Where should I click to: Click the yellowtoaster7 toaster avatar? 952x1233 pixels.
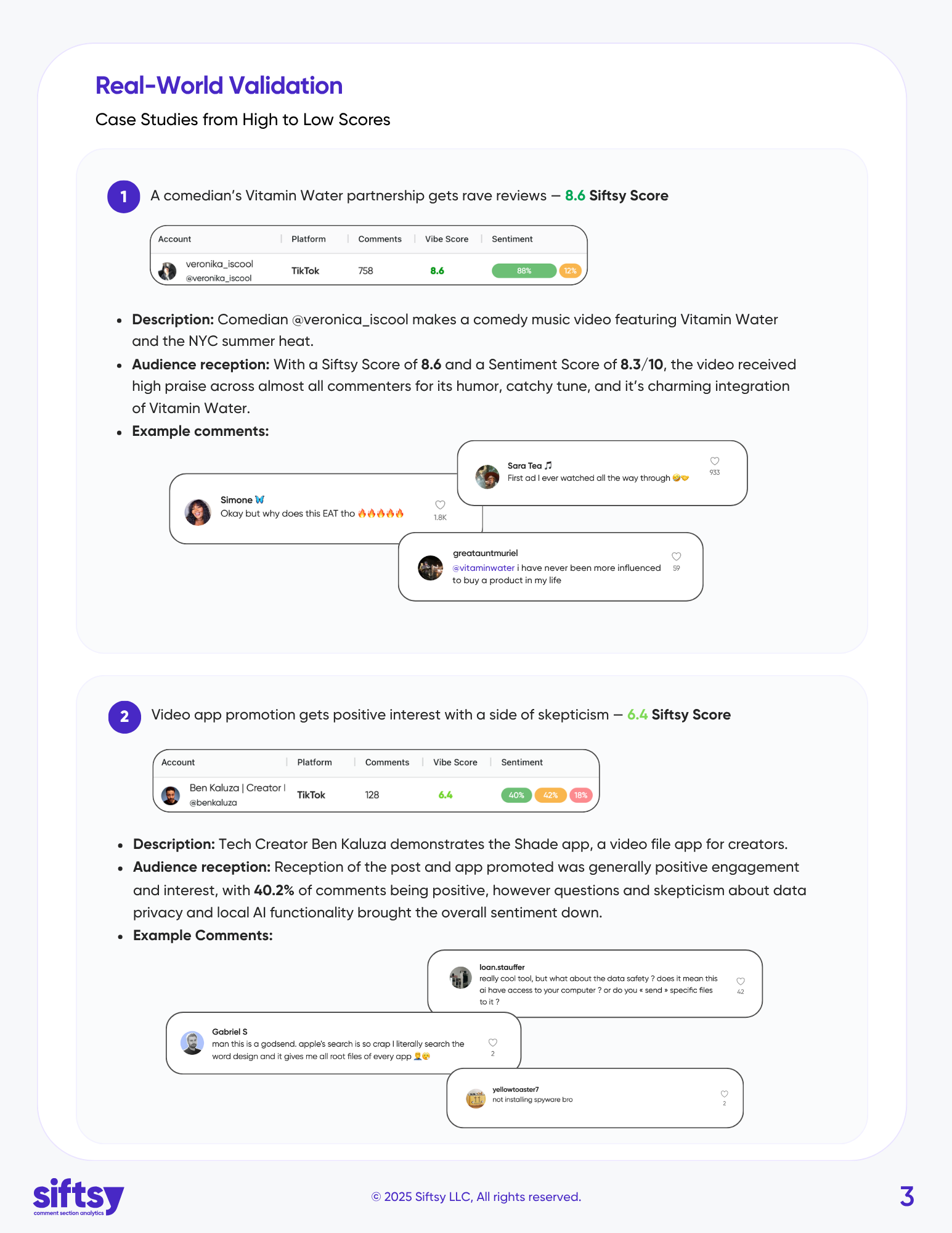[x=476, y=1099]
